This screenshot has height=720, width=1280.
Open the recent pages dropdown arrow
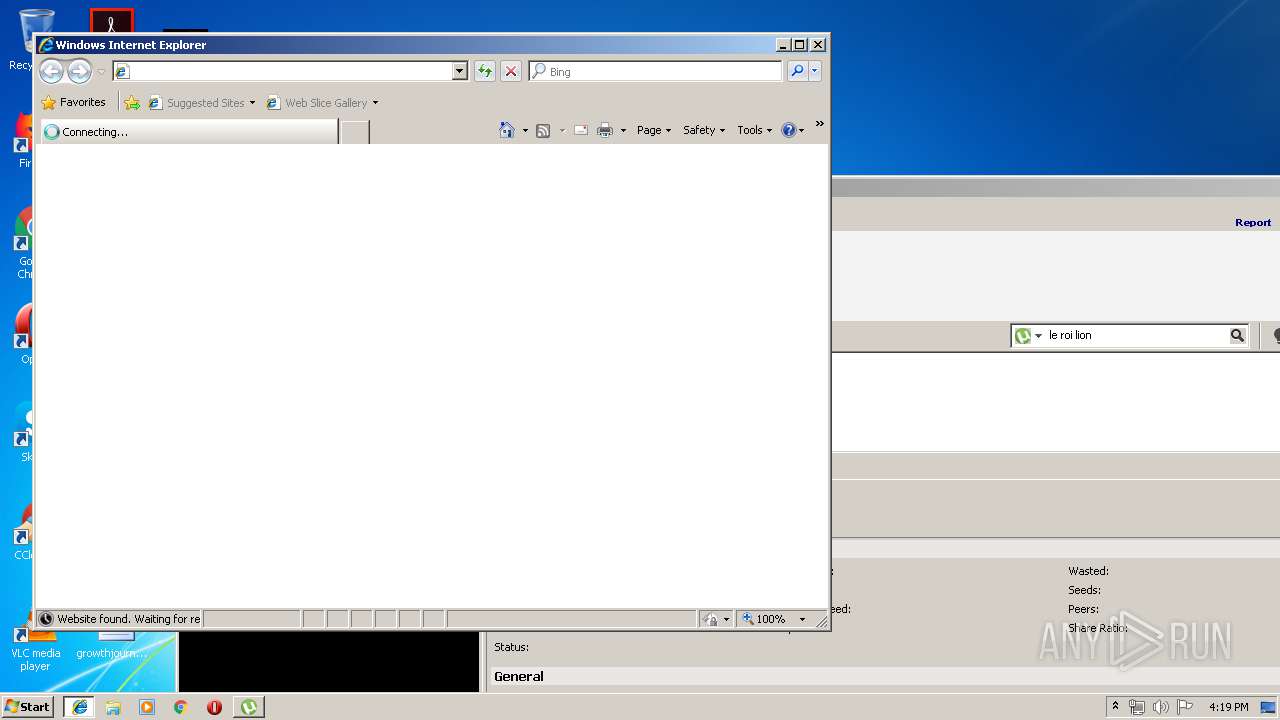(x=101, y=72)
